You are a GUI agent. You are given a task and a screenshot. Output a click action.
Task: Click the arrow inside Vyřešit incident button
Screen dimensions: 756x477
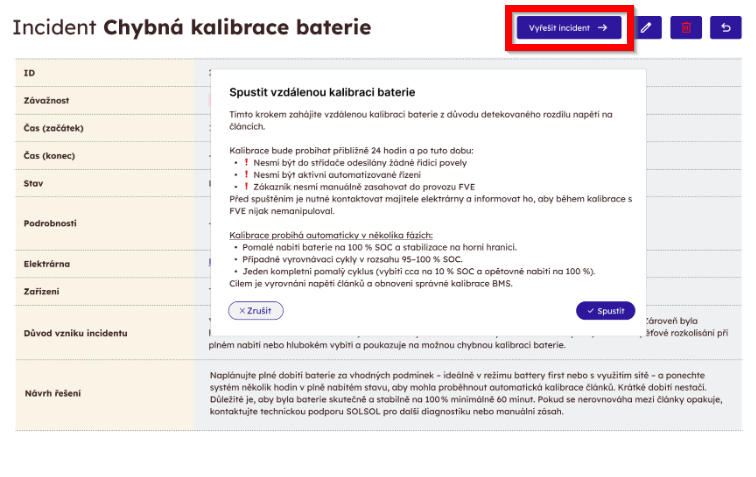603,28
